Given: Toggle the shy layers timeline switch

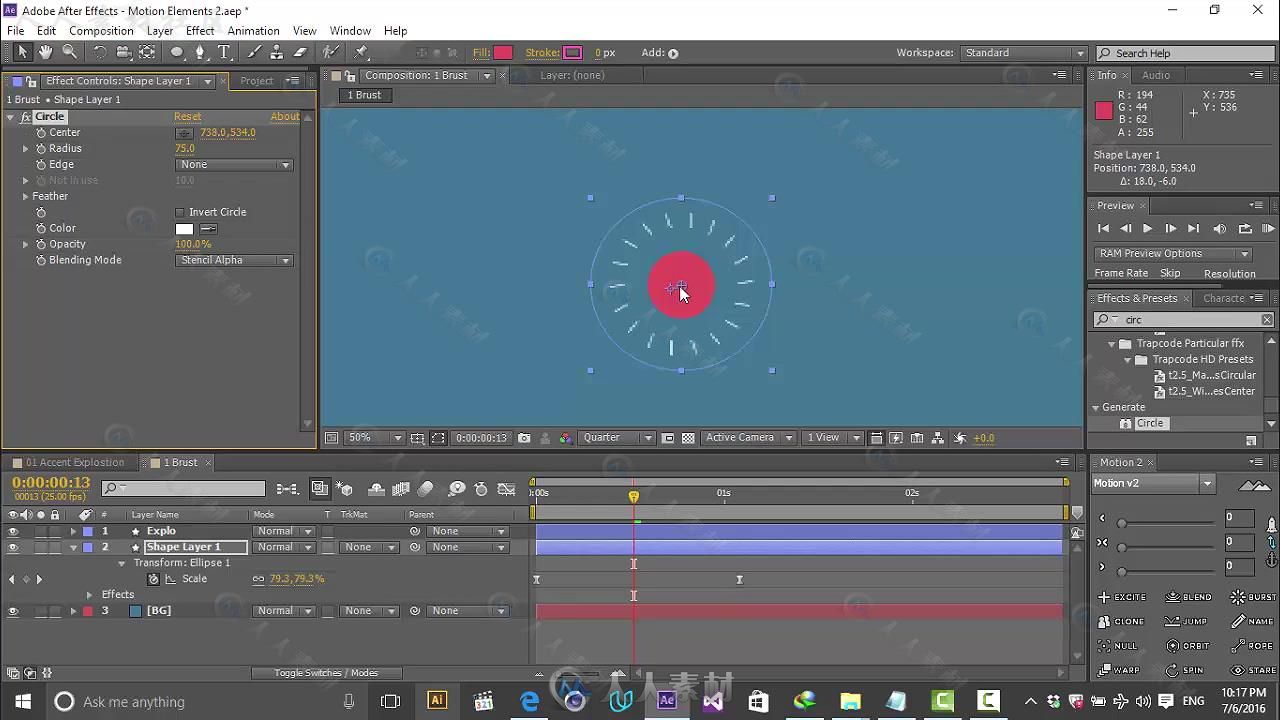Looking at the screenshot, I should click(377, 489).
